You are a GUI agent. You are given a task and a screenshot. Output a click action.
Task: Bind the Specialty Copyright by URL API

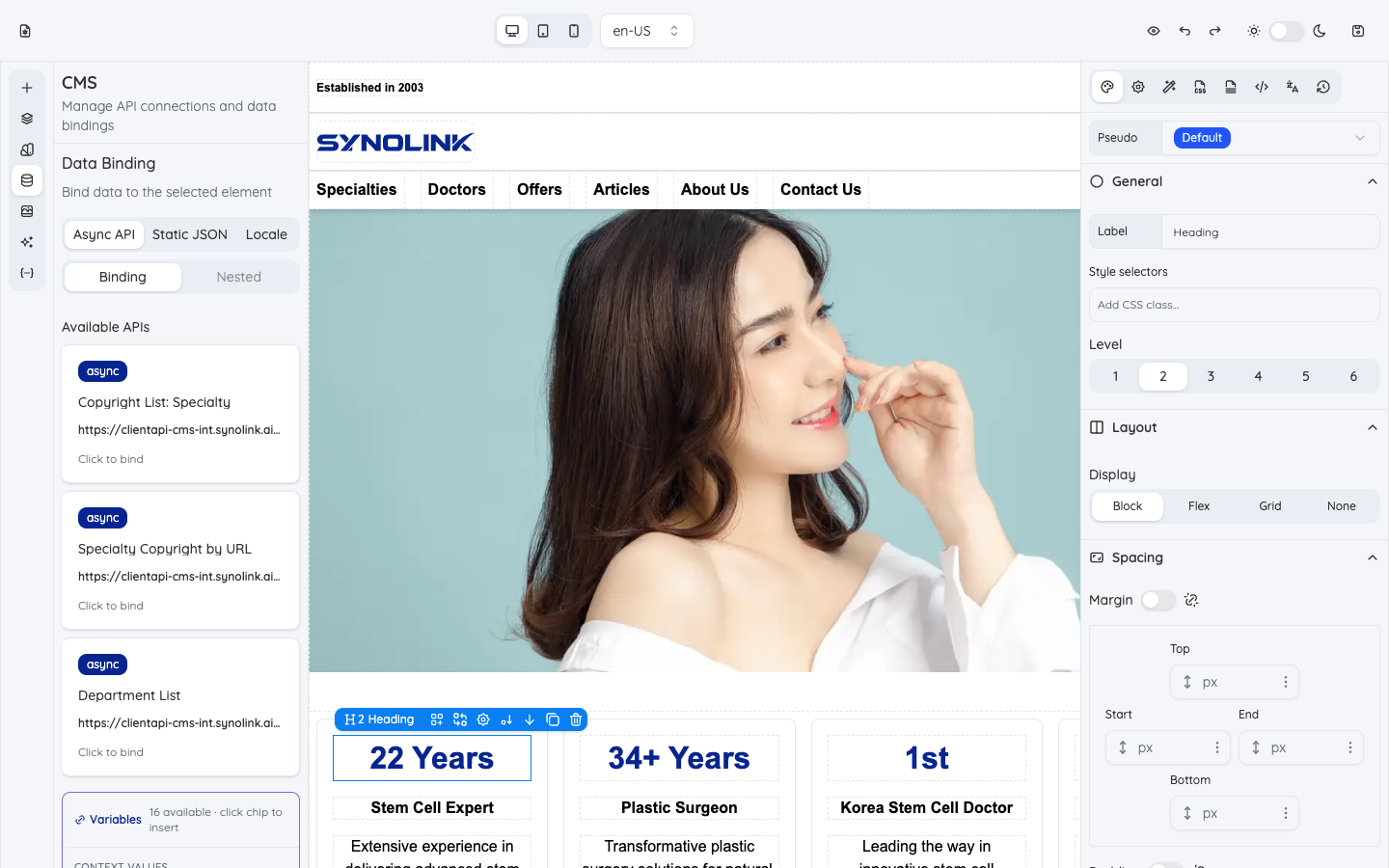pyautogui.click(x=180, y=560)
